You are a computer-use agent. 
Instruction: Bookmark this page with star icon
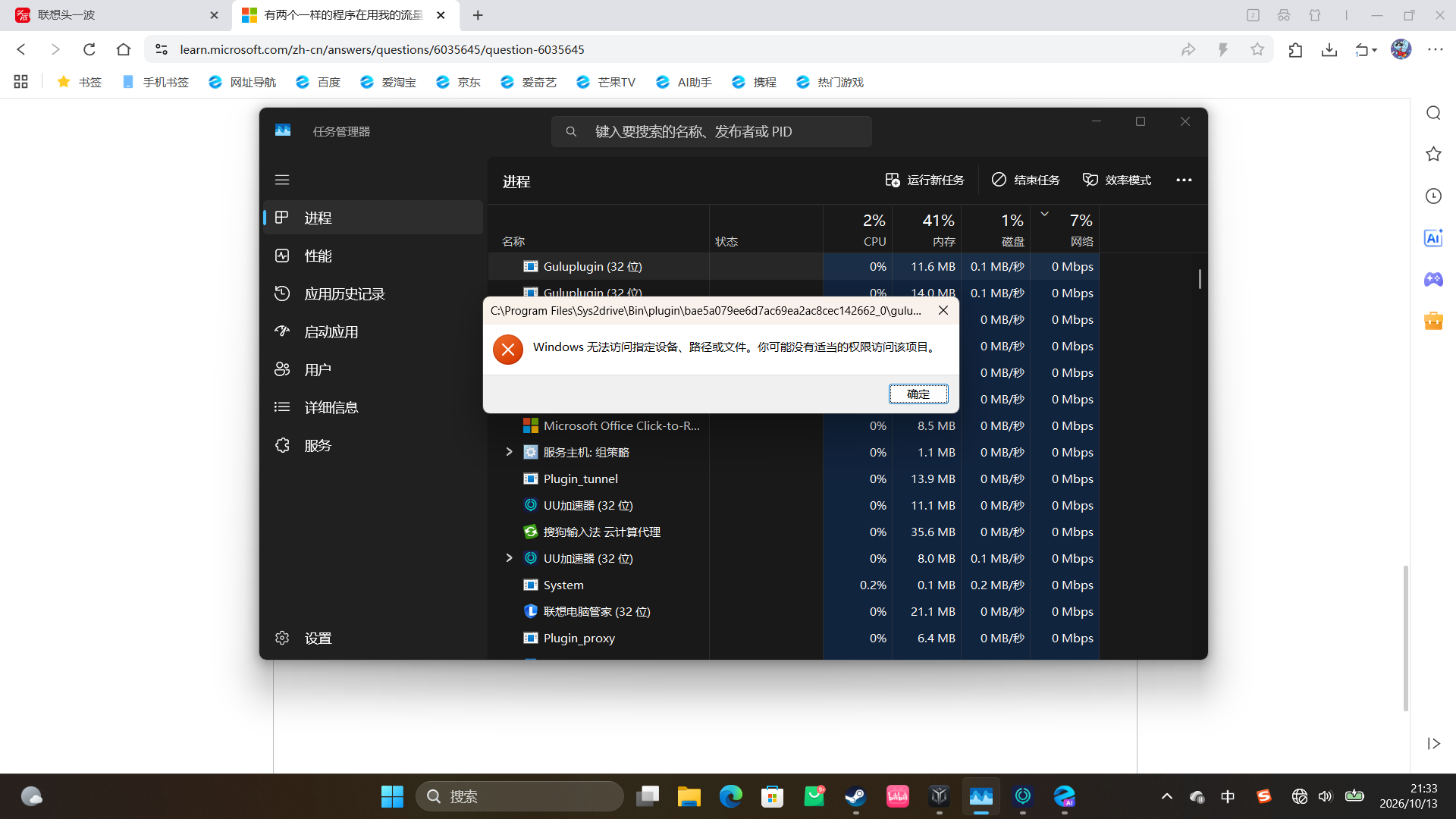coord(1257,49)
